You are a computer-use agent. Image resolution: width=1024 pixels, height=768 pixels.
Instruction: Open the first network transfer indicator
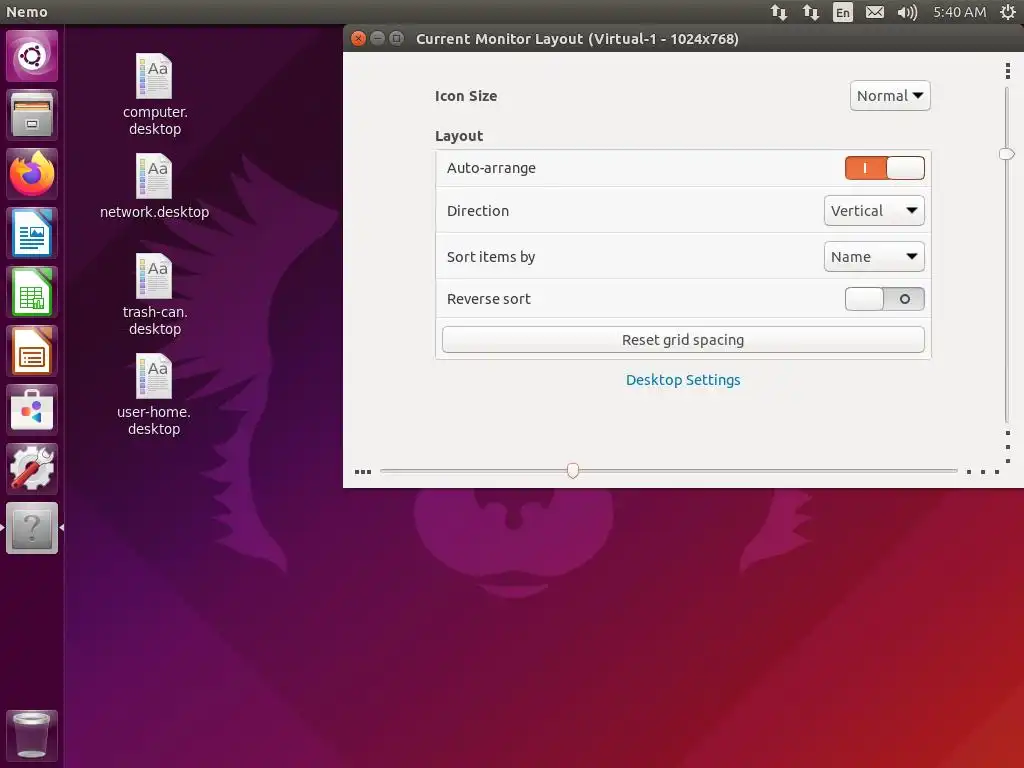click(x=778, y=12)
